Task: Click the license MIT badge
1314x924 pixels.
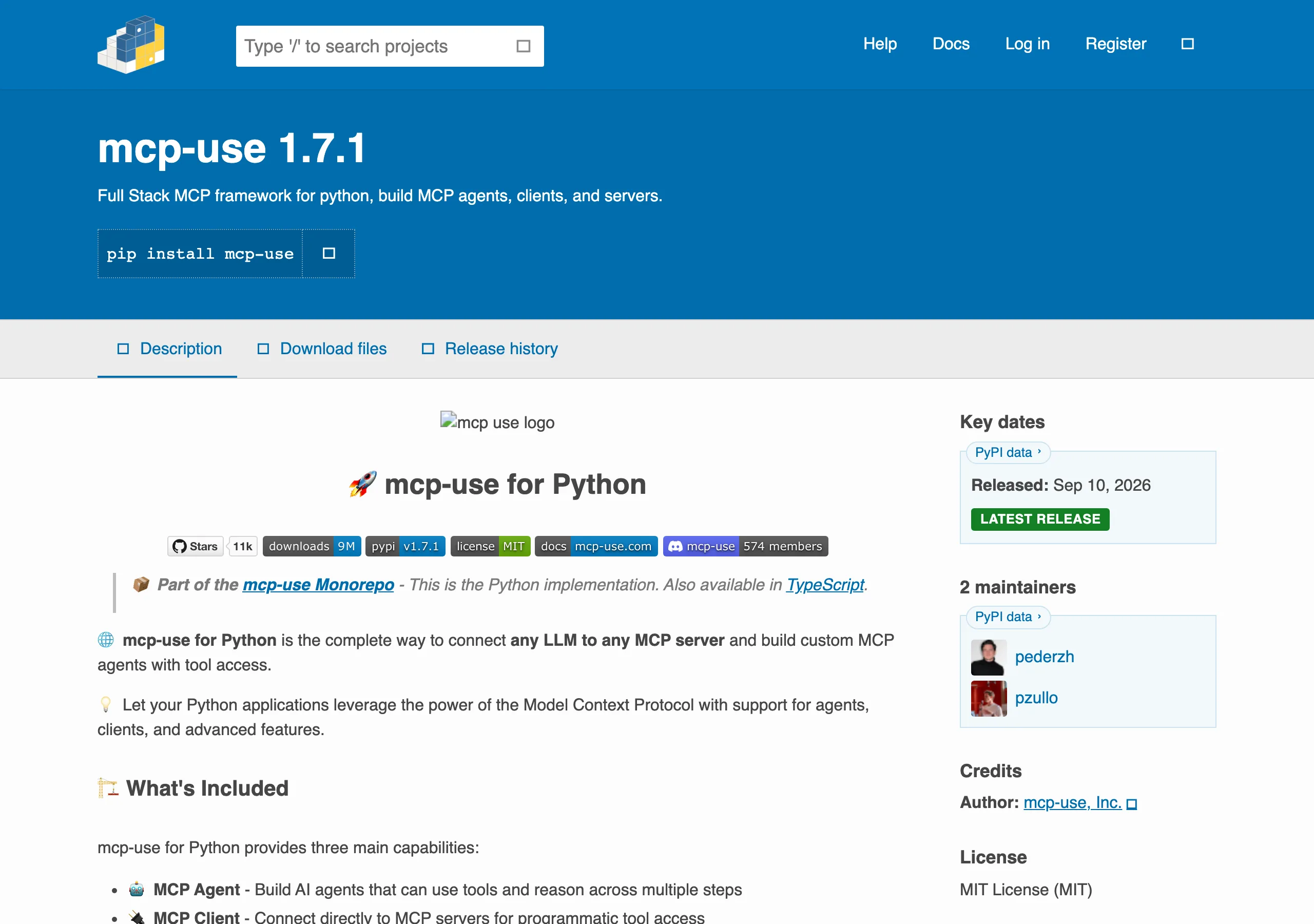Action: pyautogui.click(x=491, y=546)
